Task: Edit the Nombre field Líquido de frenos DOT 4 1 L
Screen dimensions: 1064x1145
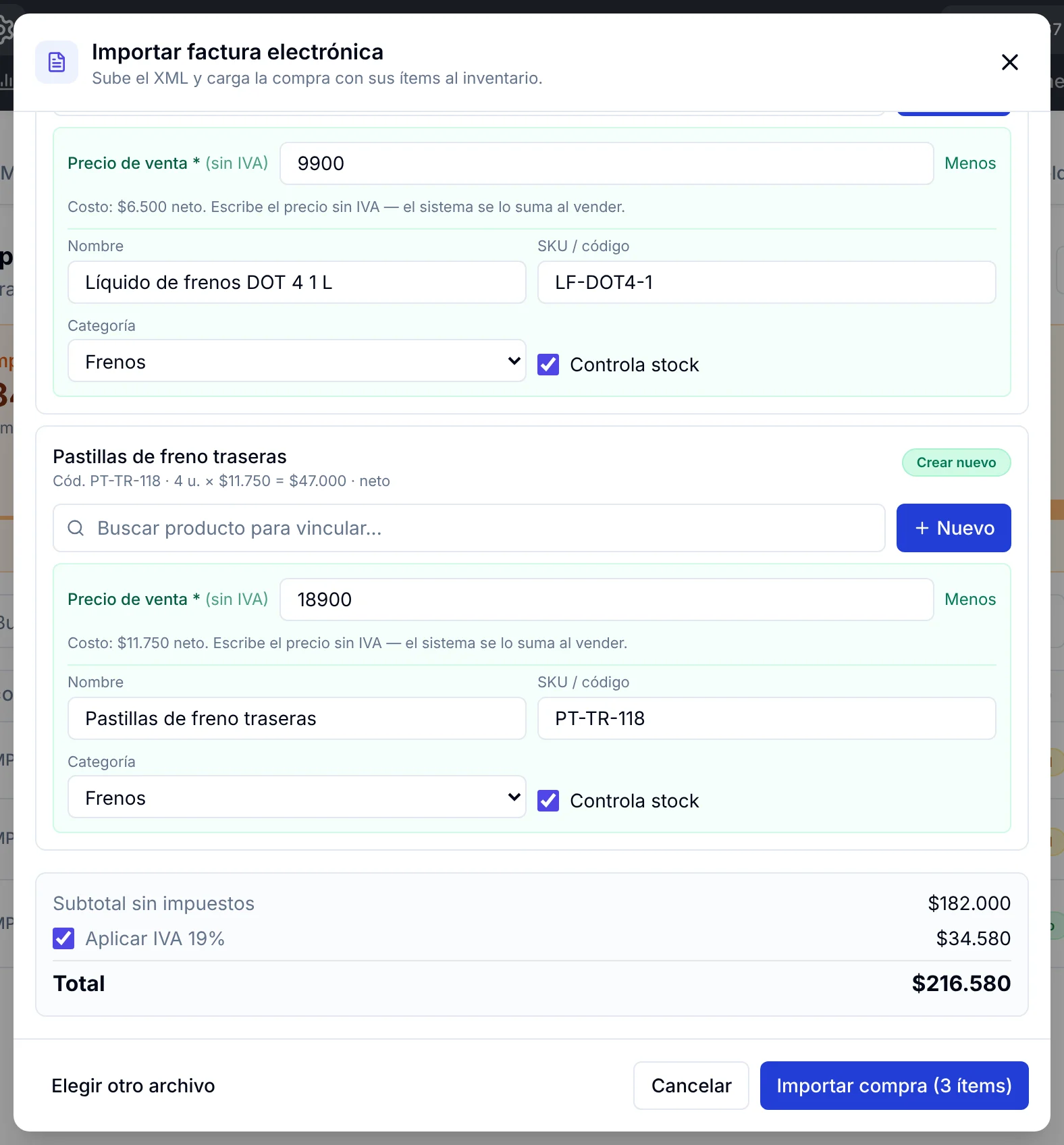Action: [x=297, y=282]
